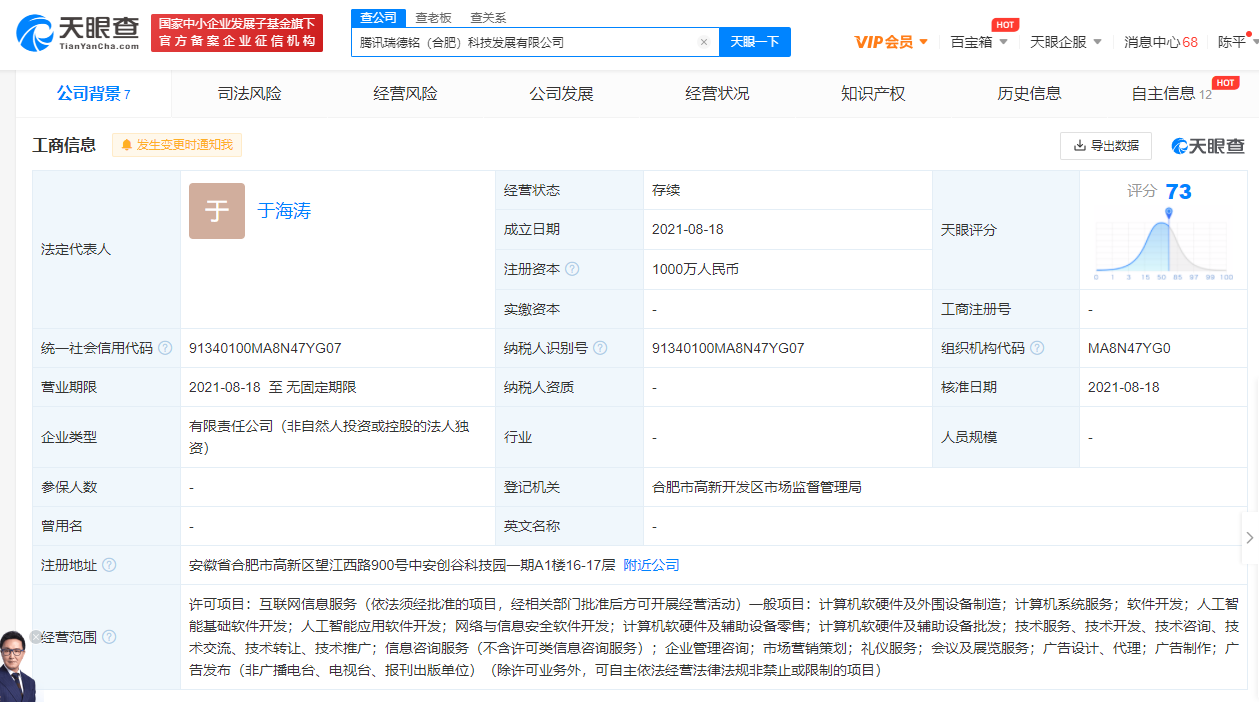Click the info icon next to 注册地址
1259x702 pixels.
[109, 565]
